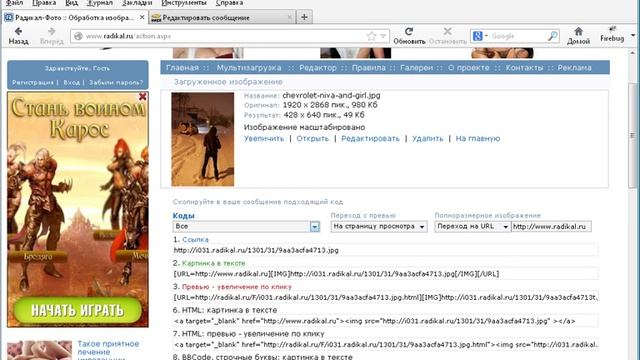The image size is (640, 360).
Task: Stop loading with Остановить icon
Action: click(447, 35)
